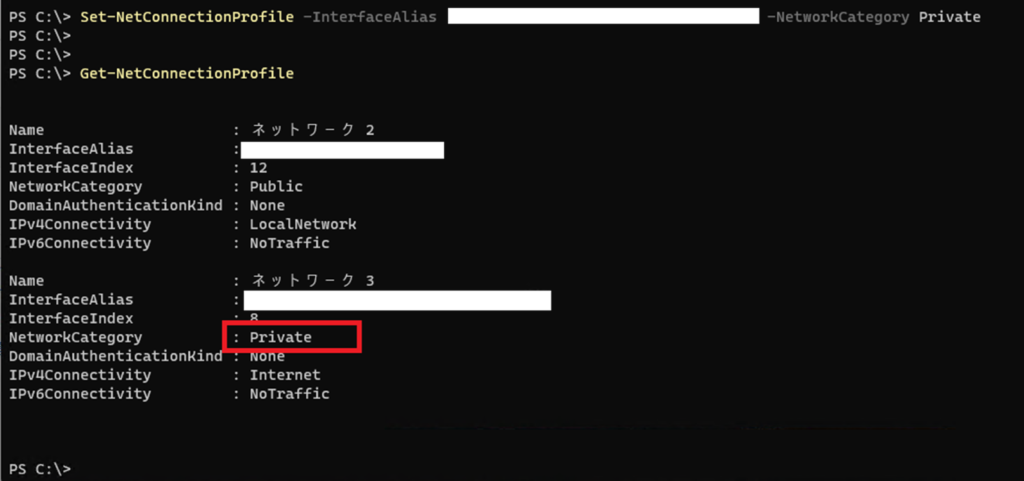1024x481 pixels.
Task: Click the NoTraffic value under ネットワーク 3
Action: pyautogui.click(x=289, y=394)
